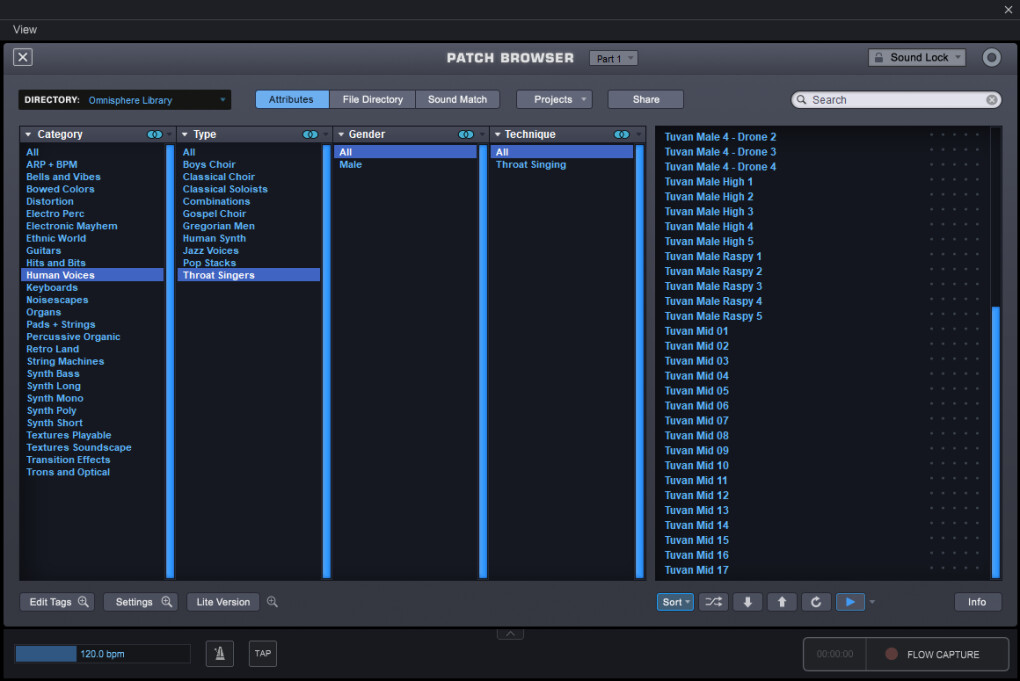Viewport: 1020px width, 681px height.
Task: Switch to the Attributes tab
Action: (291, 99)
